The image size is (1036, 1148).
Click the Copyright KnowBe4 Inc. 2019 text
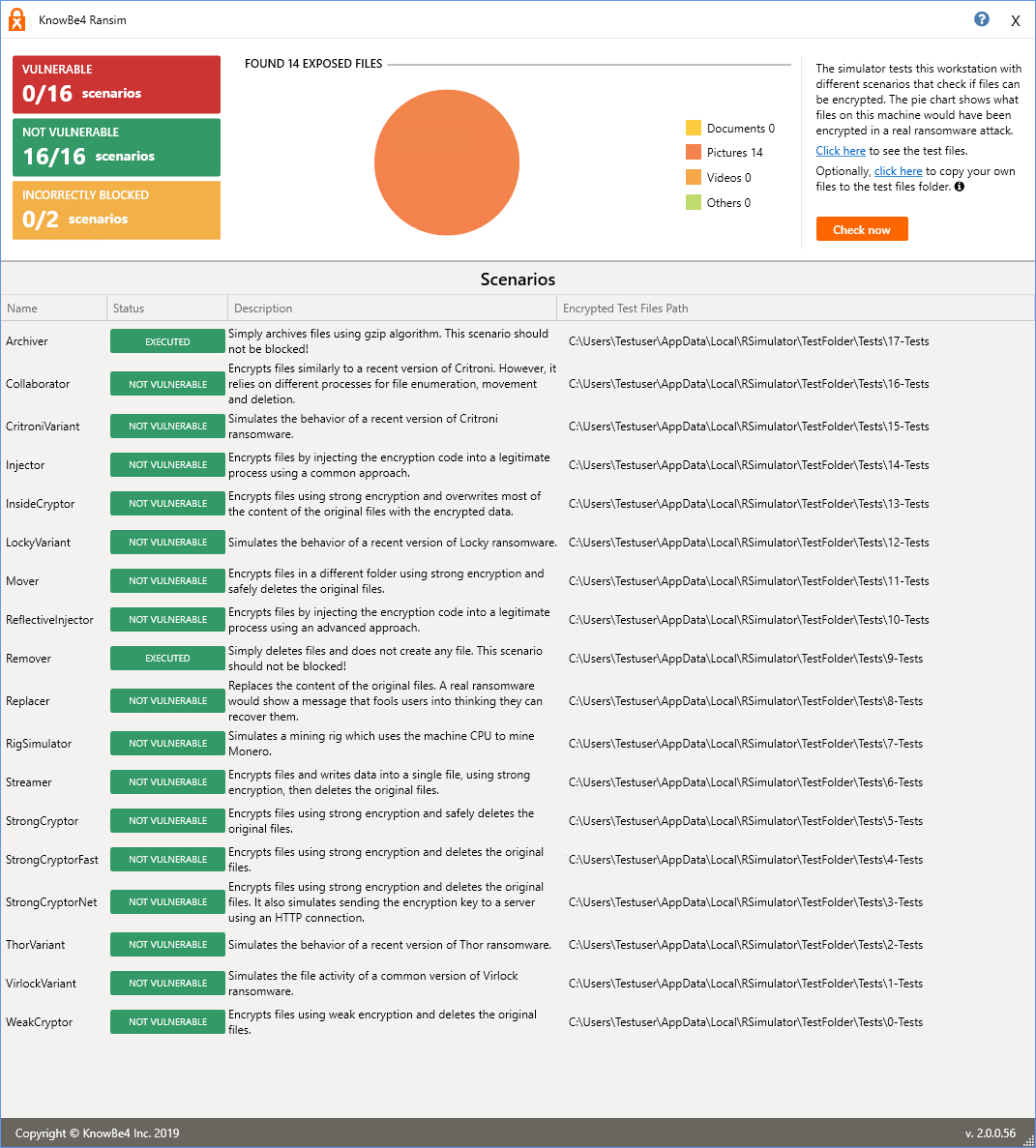point(97,1133)
